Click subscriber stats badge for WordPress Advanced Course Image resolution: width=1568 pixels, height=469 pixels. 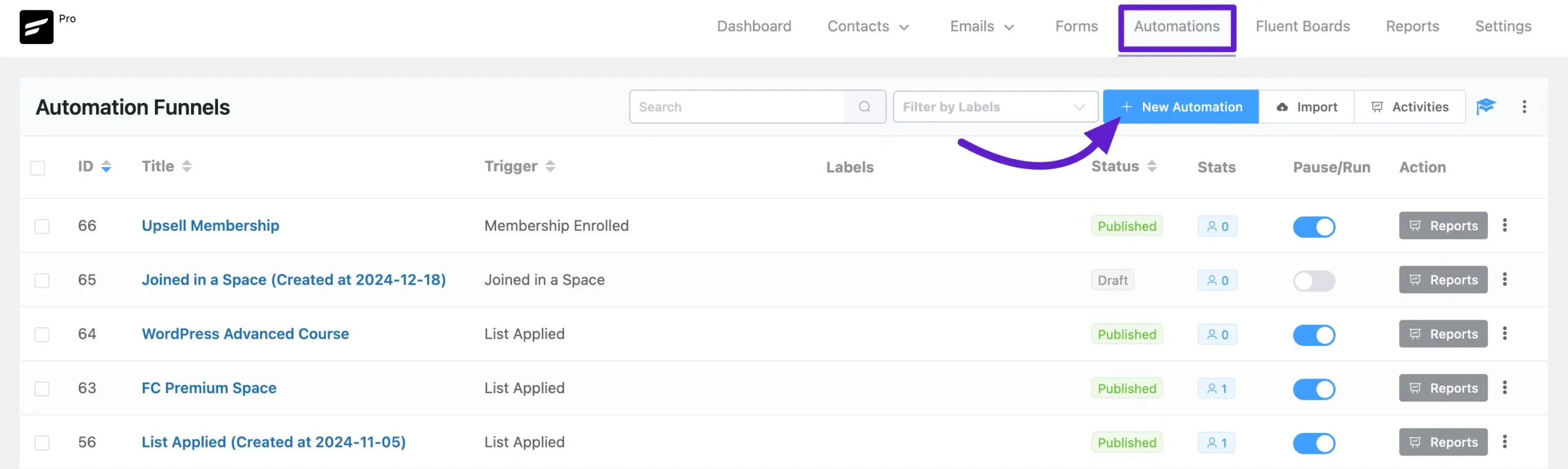pyautogui.click(x=1217, y=334)
